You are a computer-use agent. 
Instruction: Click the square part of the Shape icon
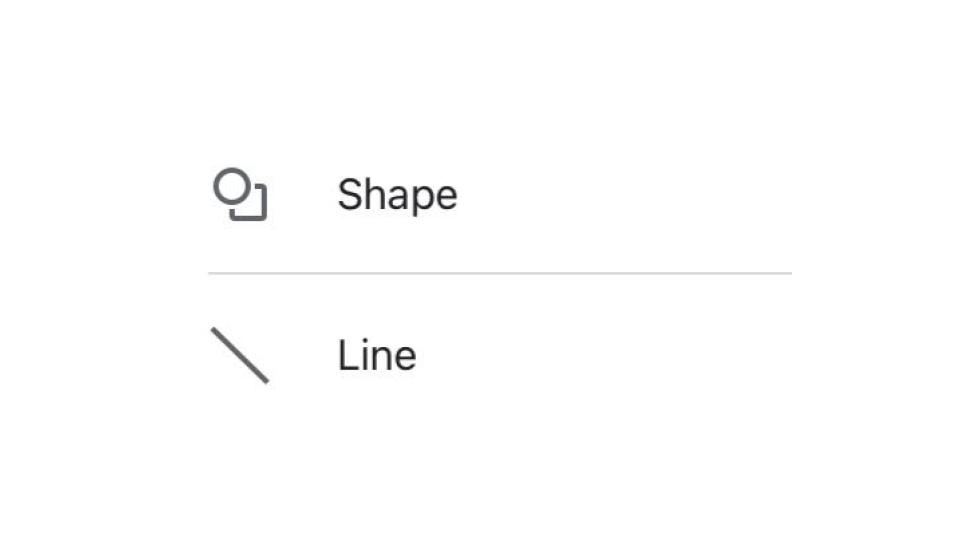(252, 205)
